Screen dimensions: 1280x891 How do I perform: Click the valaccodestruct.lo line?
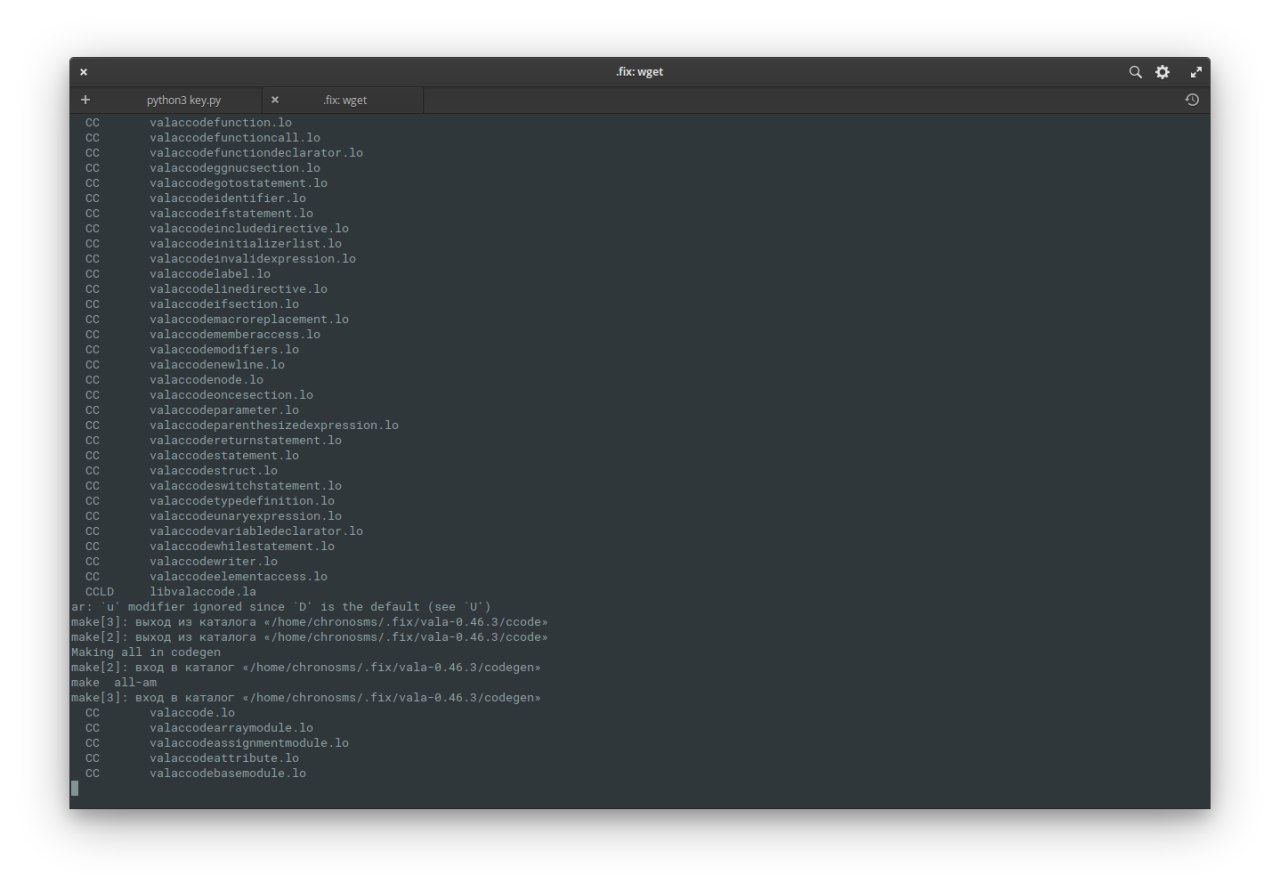[181, 470]
